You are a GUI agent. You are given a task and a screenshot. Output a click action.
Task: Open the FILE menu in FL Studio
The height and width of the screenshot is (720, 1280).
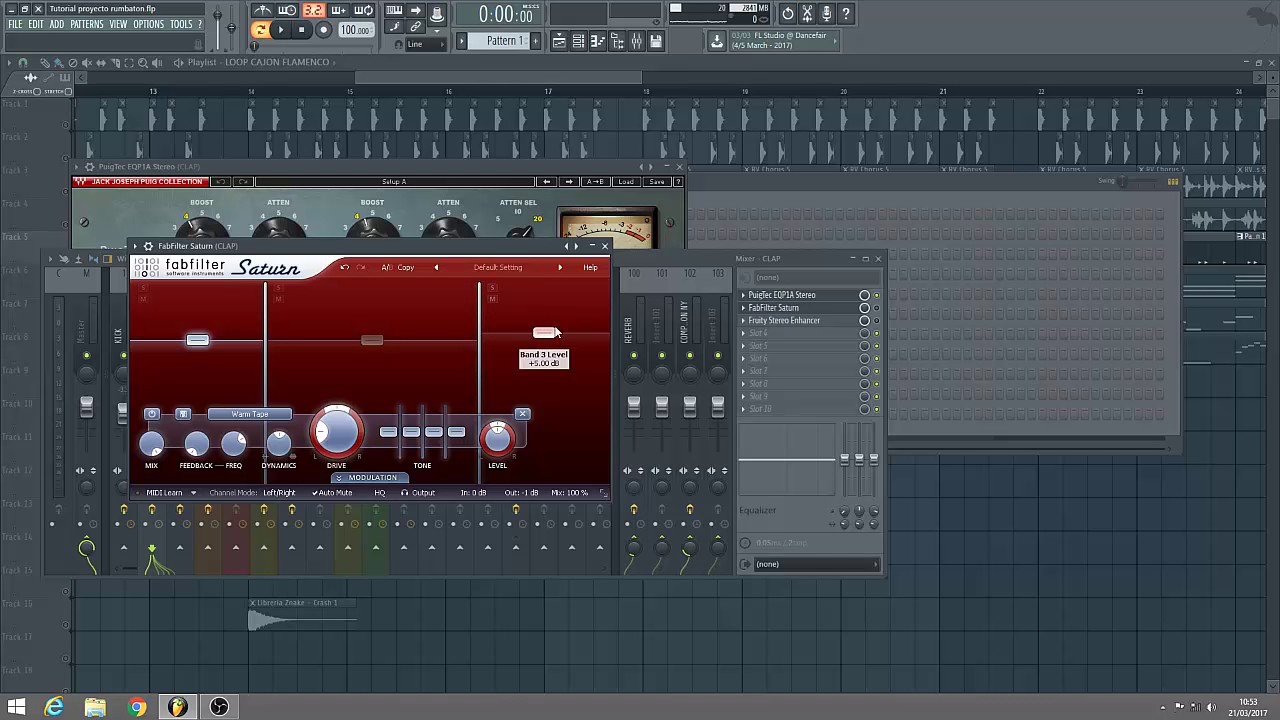15,24
